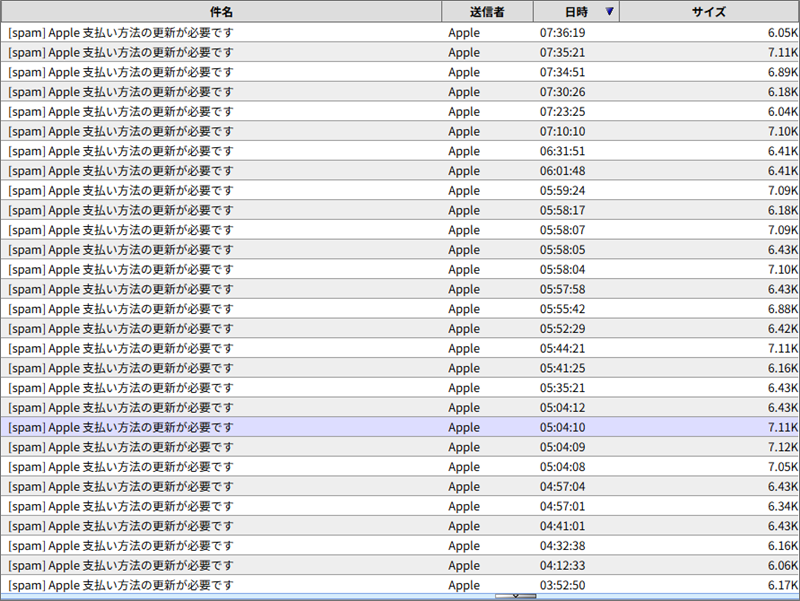The height and width of the screenshot is (601, 800).
Task: Select the spam email received at 07:36:19
Action: click(x=400, y=33)
